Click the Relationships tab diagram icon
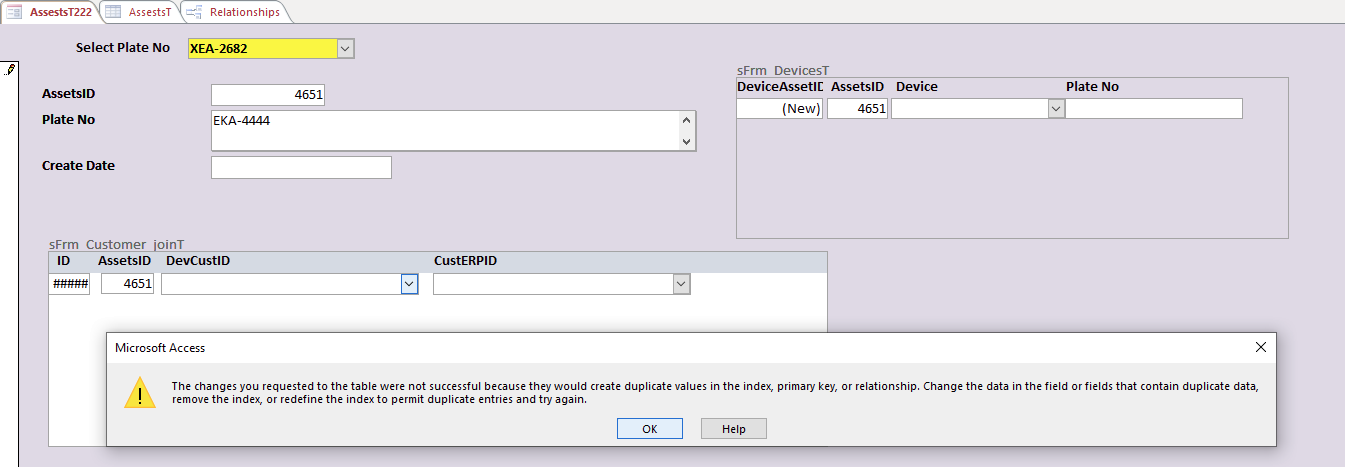The height and width of the screenshot is (467, 1345). click(x=193, y=12)
